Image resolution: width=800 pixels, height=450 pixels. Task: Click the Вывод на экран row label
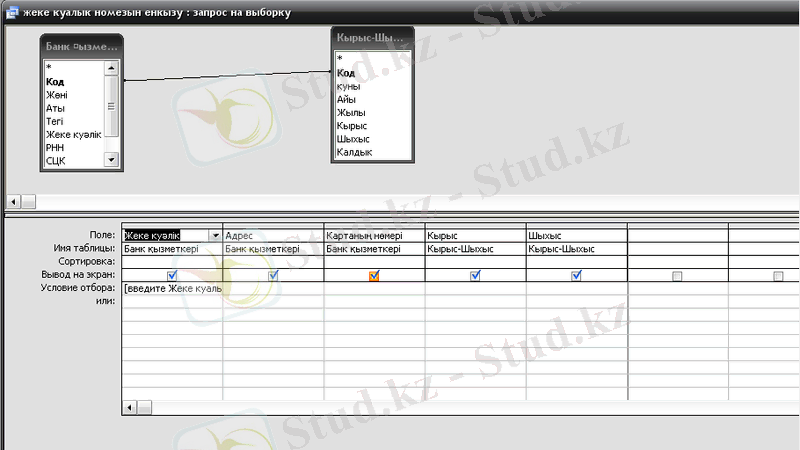coord(78,274)
